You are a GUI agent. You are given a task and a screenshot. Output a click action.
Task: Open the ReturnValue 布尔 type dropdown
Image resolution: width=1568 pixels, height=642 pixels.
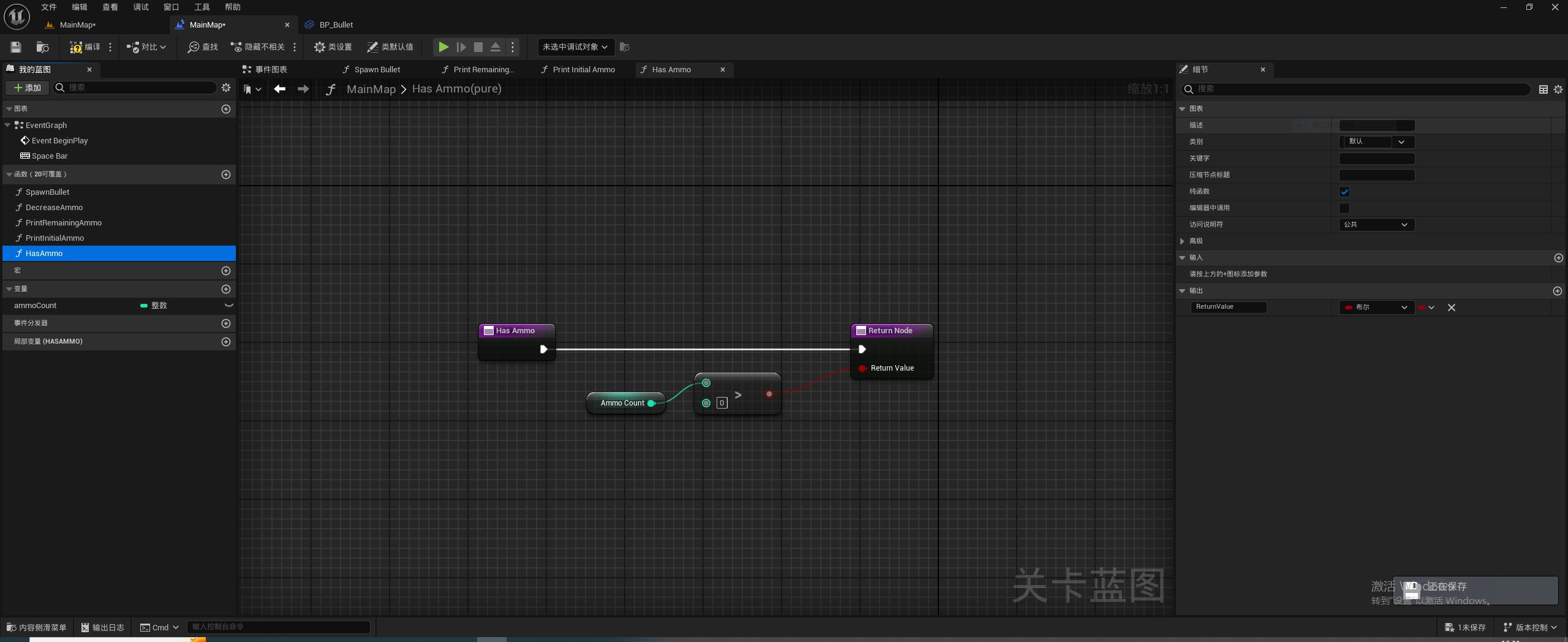coord(1378,308)
